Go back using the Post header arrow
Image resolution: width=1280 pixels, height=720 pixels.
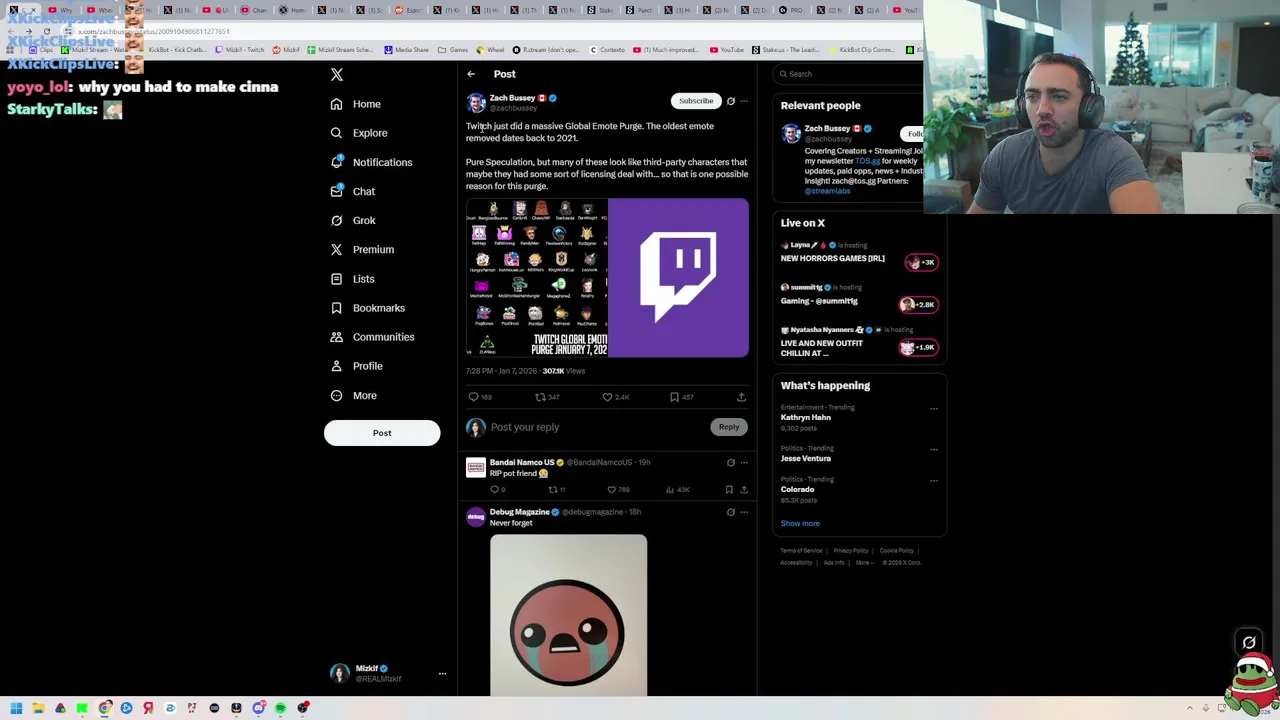(471, 74)
